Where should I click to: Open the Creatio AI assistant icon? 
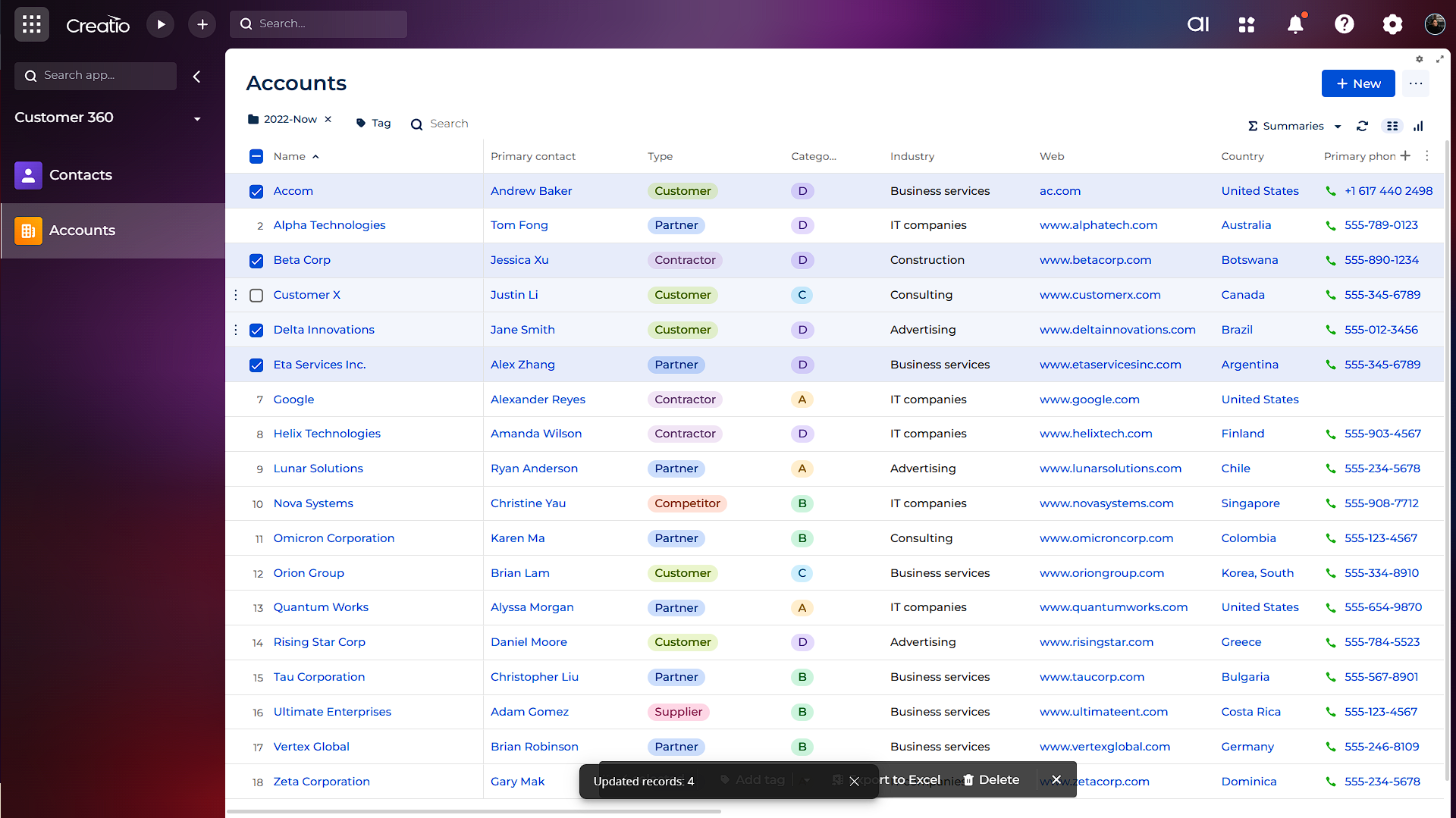[1197, 24]
